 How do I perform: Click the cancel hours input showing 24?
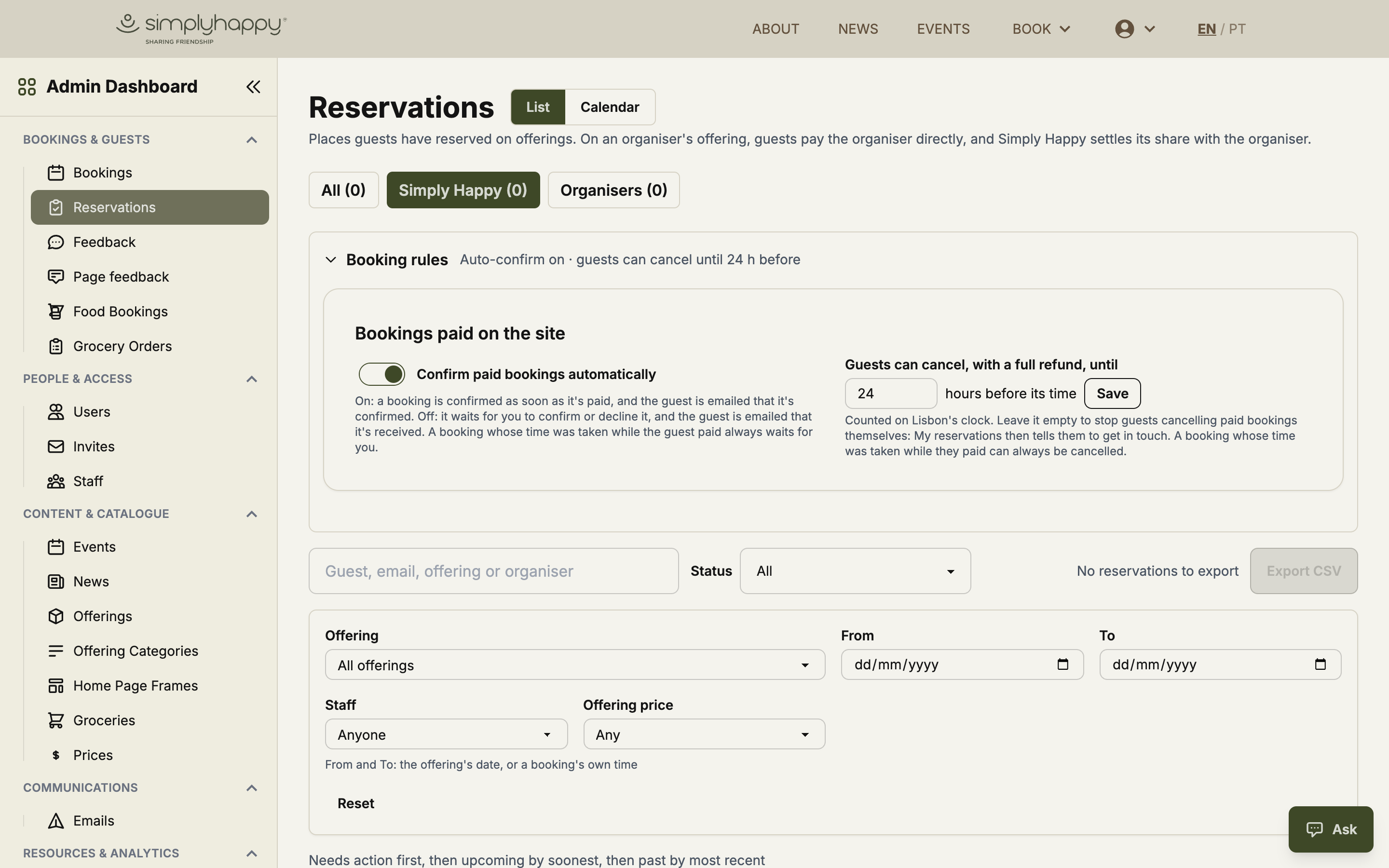[x=891, y=393]
